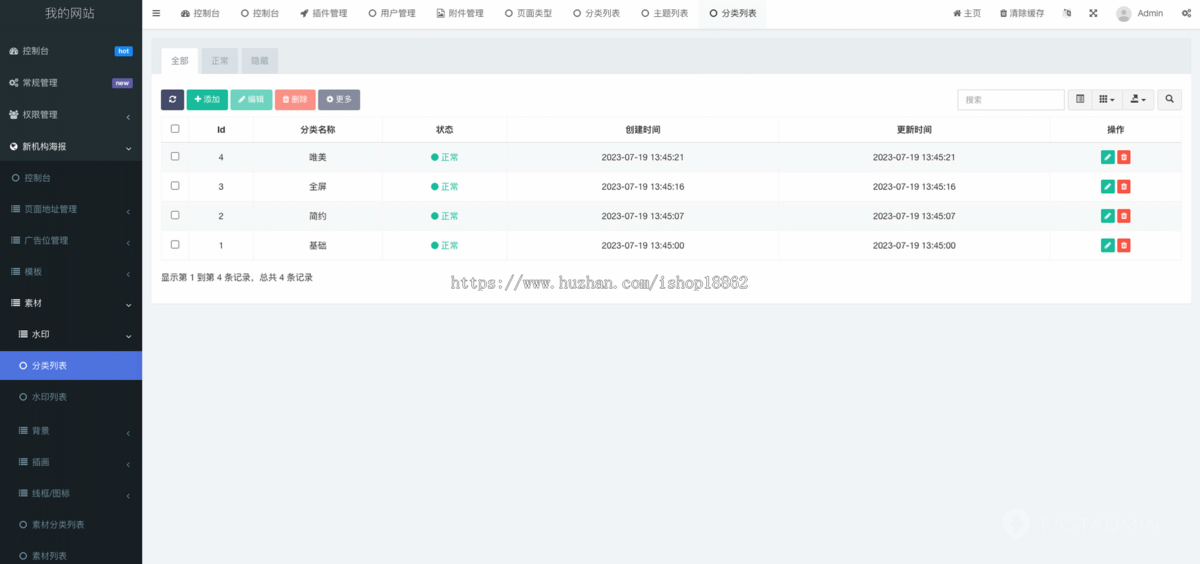Collapse the 水印 sidebar submenu

tap(71, 335)
